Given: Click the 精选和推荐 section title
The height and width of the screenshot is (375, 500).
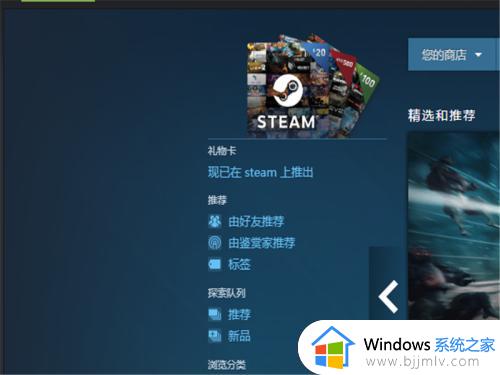Looking at the screenshot, I should pos(441,115).
